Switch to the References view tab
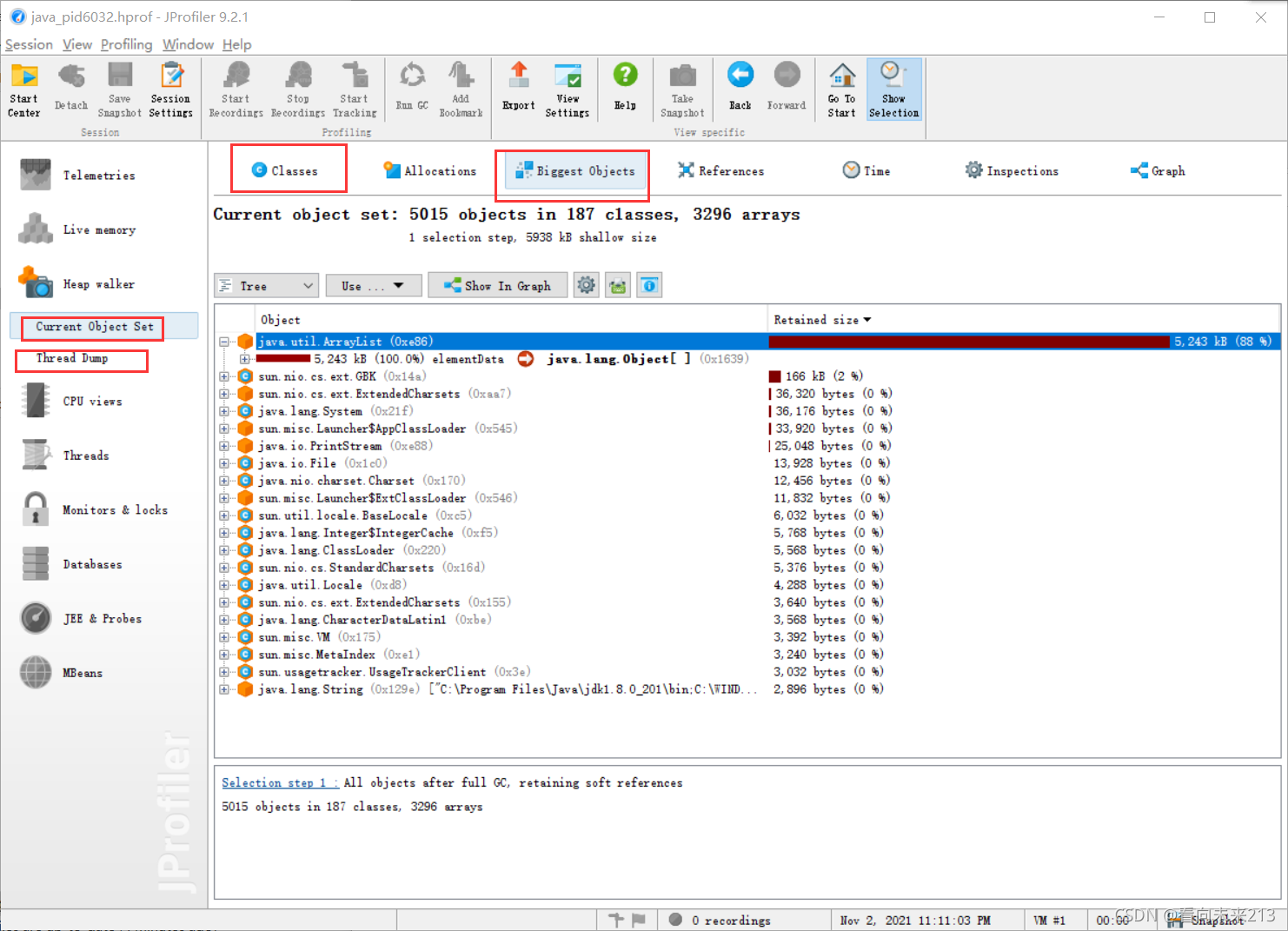This screenshot has width=1288, height=931. (x=721, y=170)
